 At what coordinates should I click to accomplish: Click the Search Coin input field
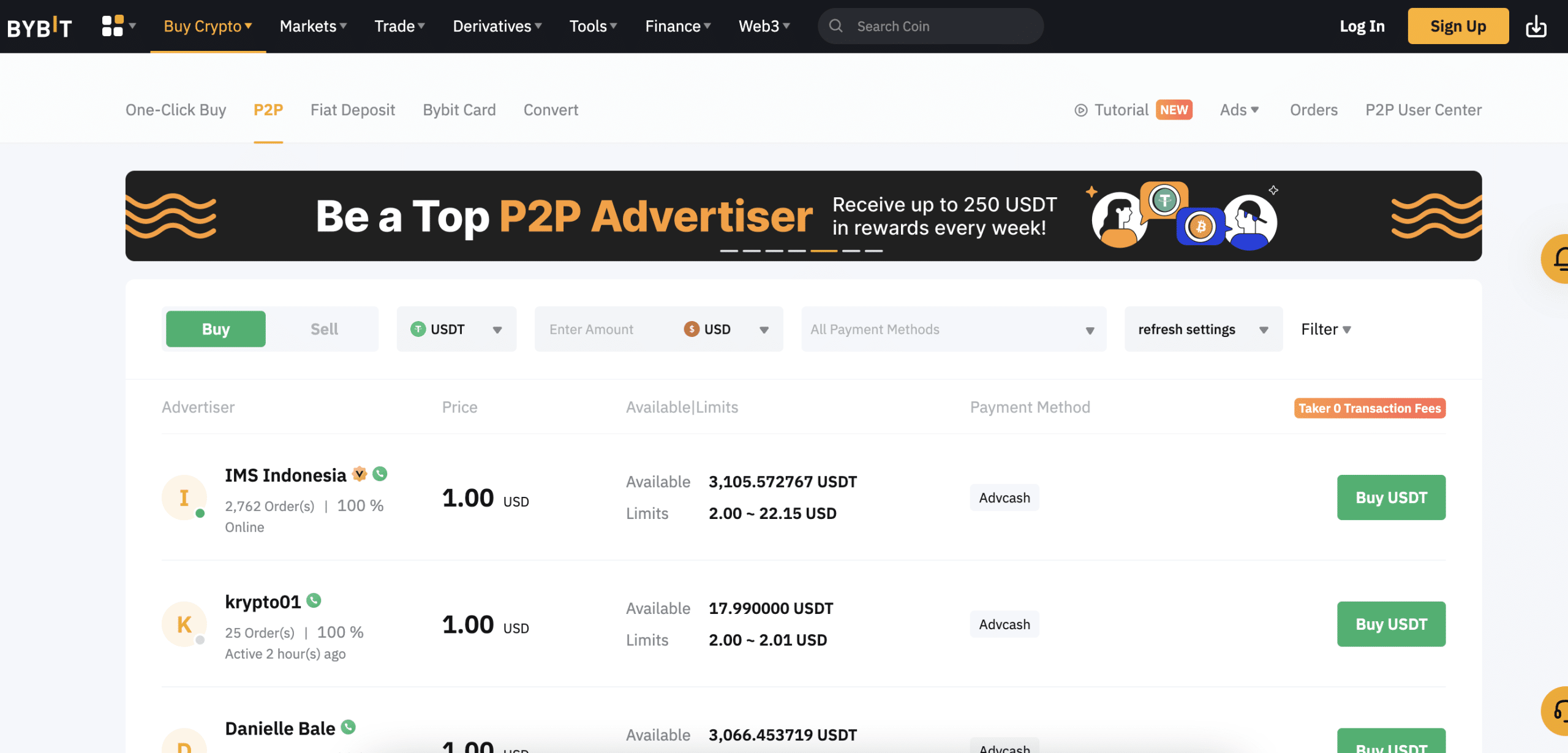(x=930, y=26)
